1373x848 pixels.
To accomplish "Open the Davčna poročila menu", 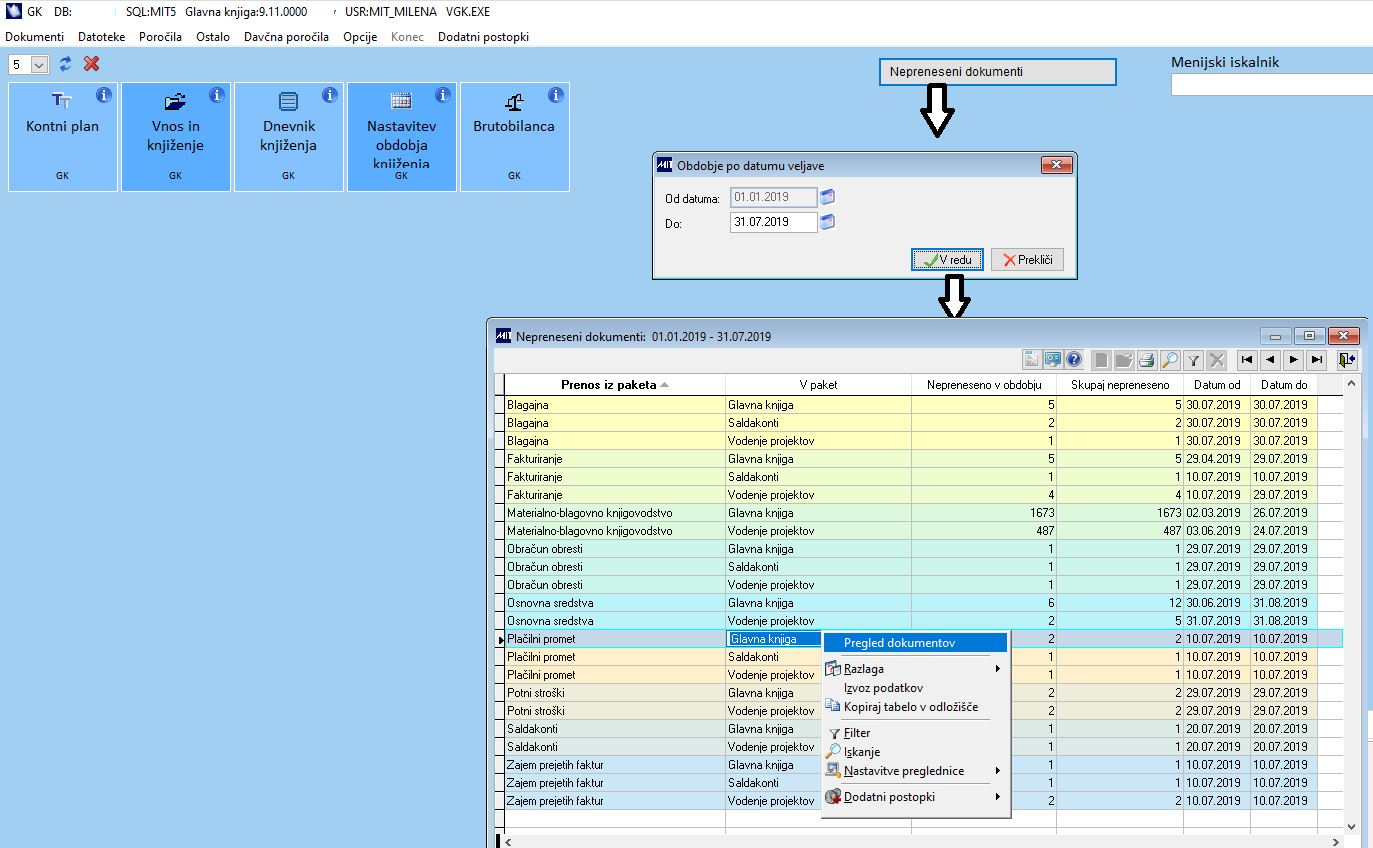I will tap(286, 37).
